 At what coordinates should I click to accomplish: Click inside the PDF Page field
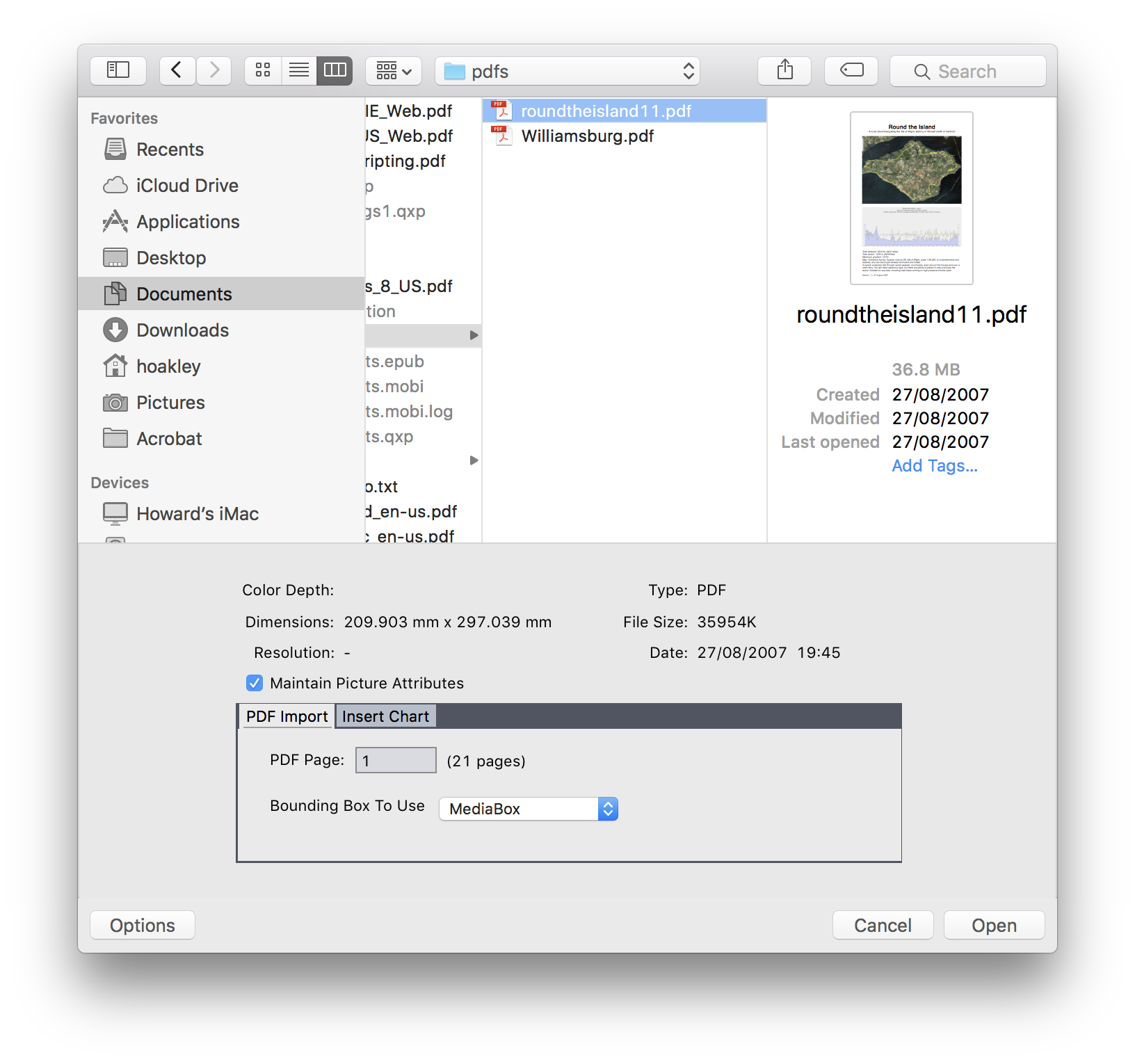[395, 759]
